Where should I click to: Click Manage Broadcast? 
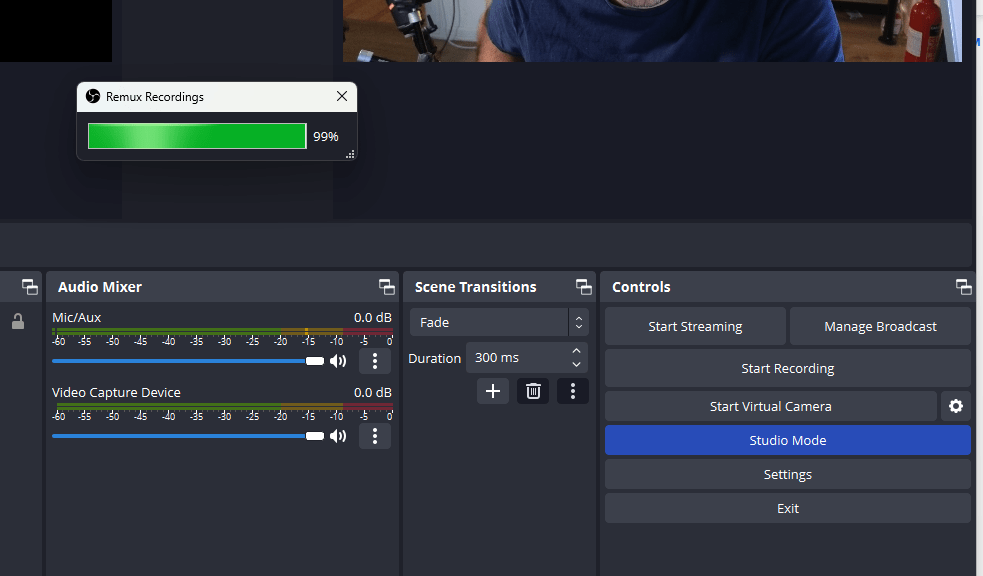coord(880,326)
